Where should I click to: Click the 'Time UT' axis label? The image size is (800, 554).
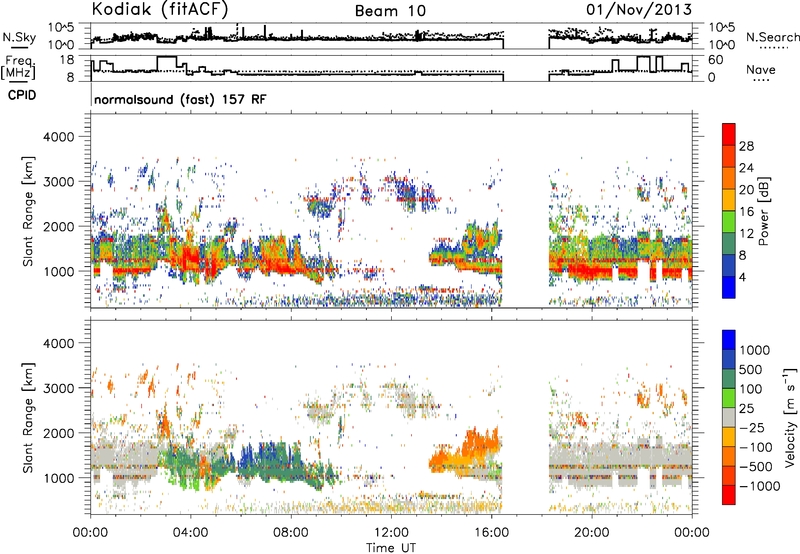391,548
